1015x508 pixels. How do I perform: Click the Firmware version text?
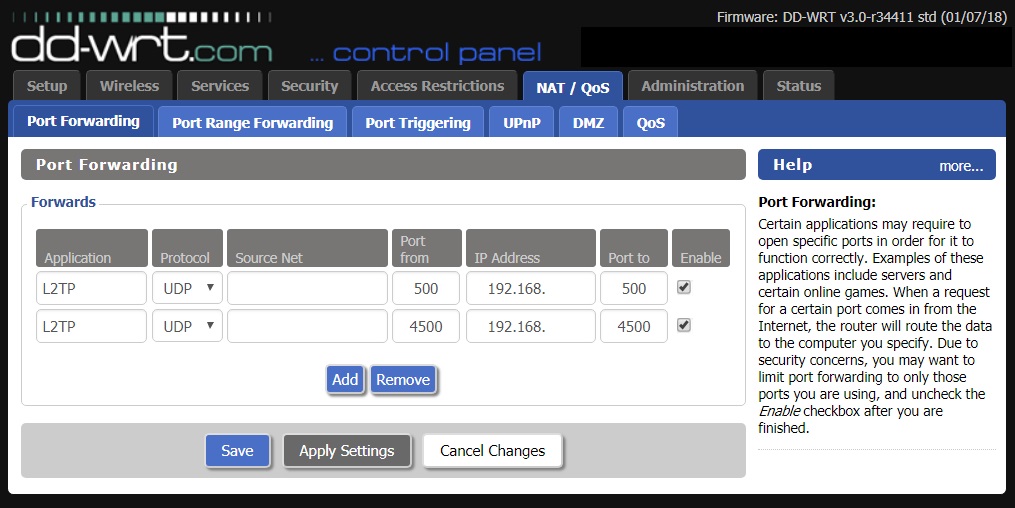point(862,17)
